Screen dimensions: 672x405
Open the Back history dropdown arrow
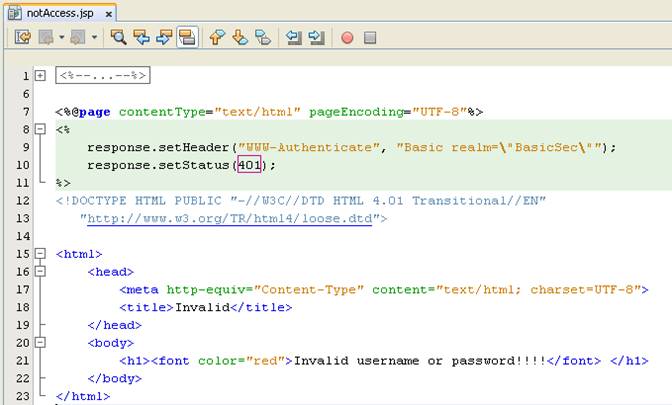point(62,37)
